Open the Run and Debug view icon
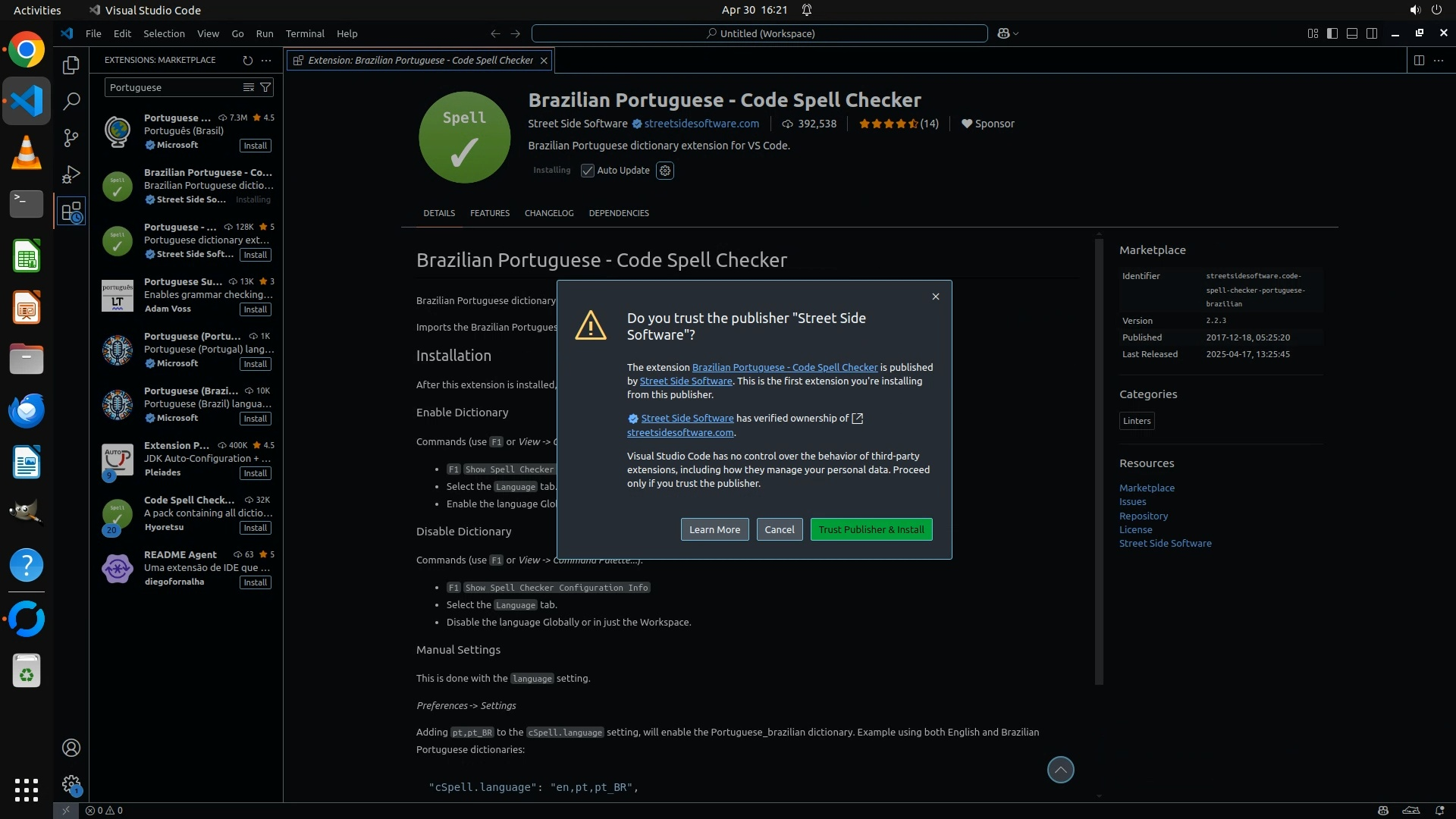 pos(71,174)
